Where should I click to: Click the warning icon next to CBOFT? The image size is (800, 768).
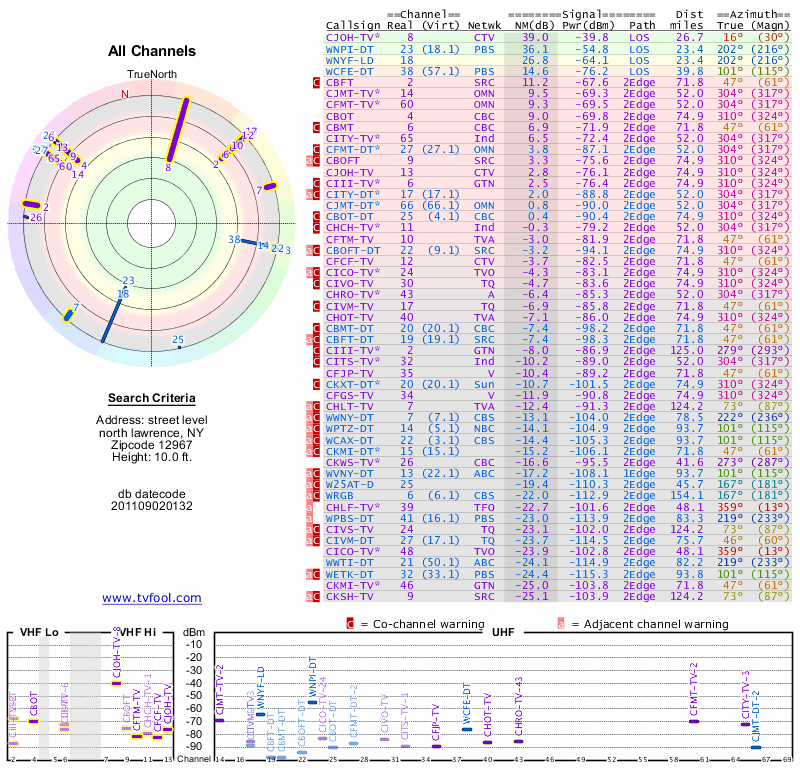315,160
